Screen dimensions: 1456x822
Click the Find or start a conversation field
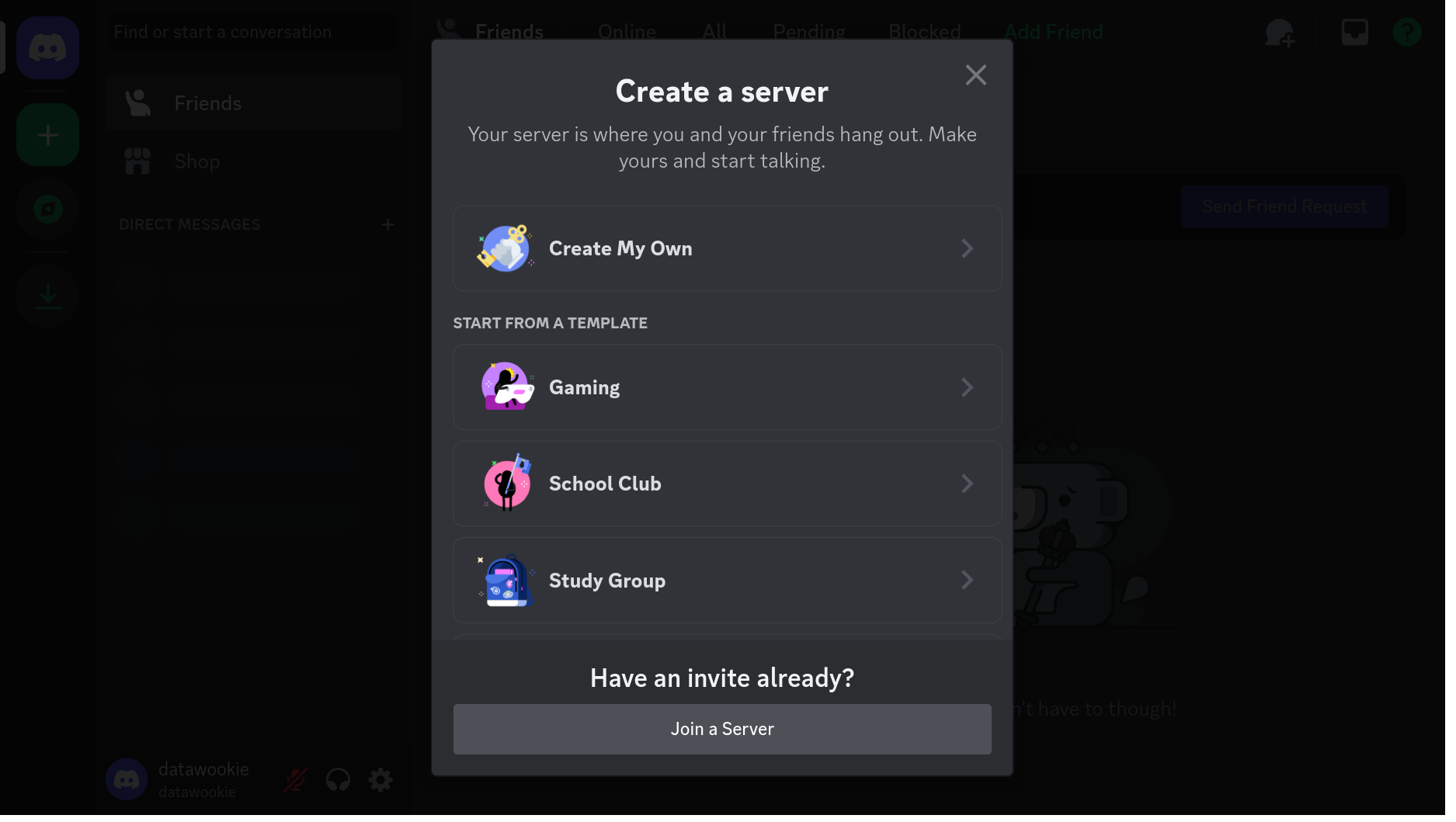click(x=252, y=31)
